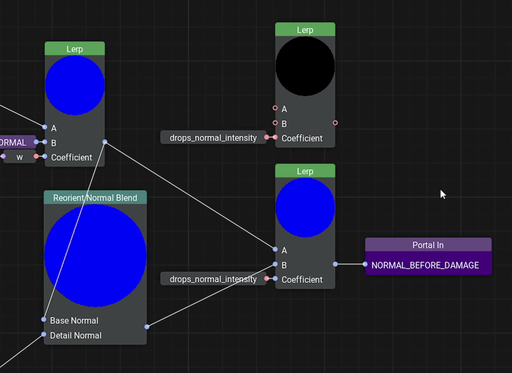512x373 pixels.
Task: Click output socket of Lerp feeding Portal In
Action: (335, 264)
